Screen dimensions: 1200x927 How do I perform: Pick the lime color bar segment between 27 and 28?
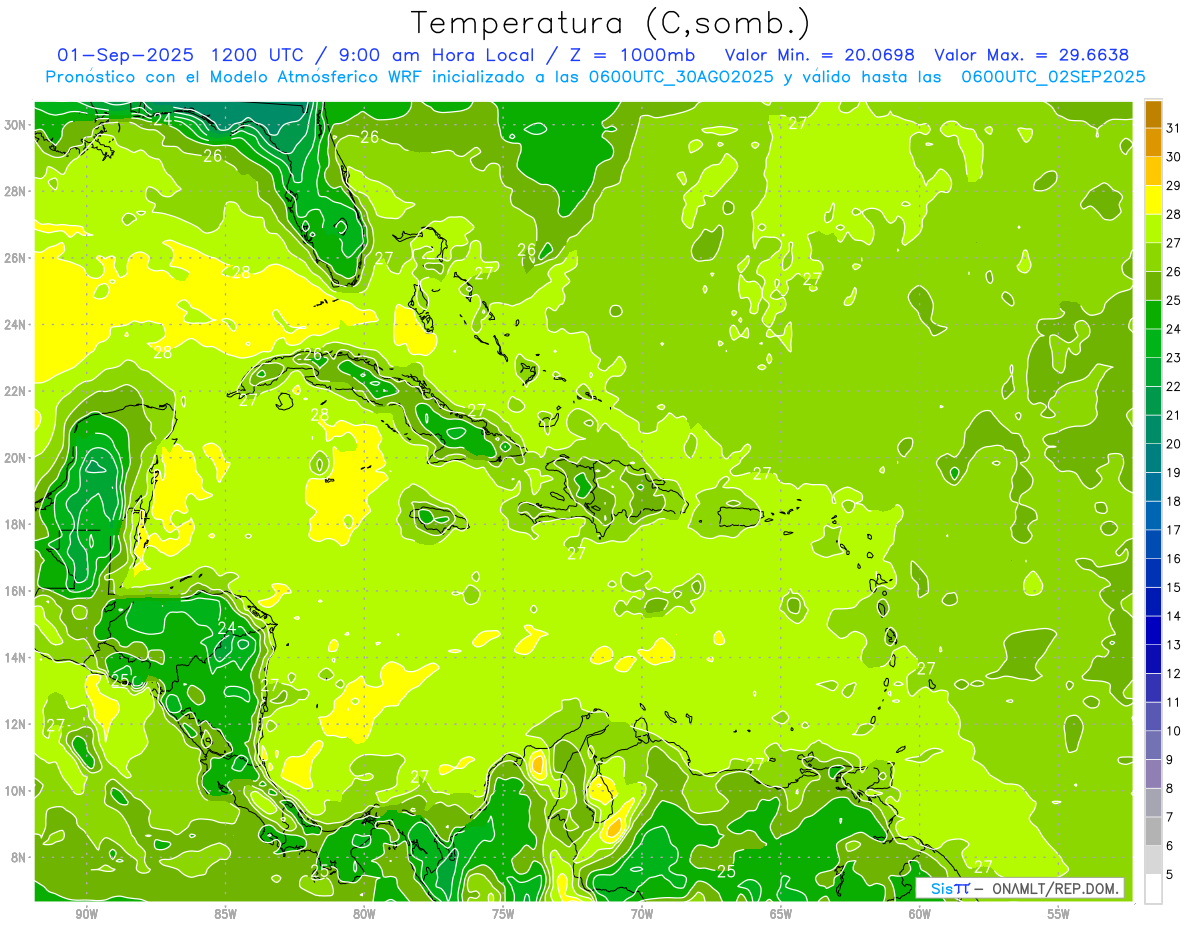click(1154, 228)
